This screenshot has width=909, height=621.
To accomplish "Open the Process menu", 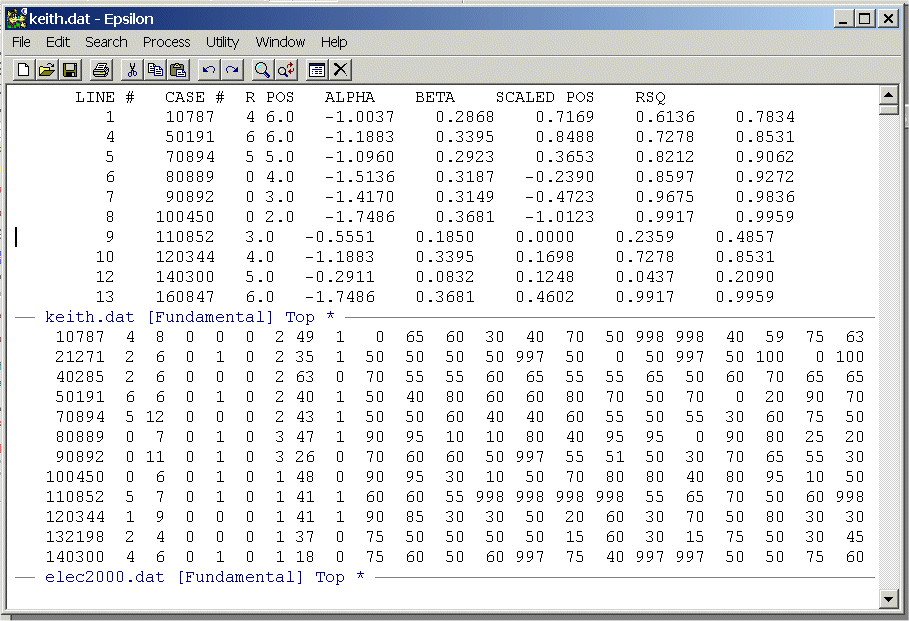I will point(166,42).
